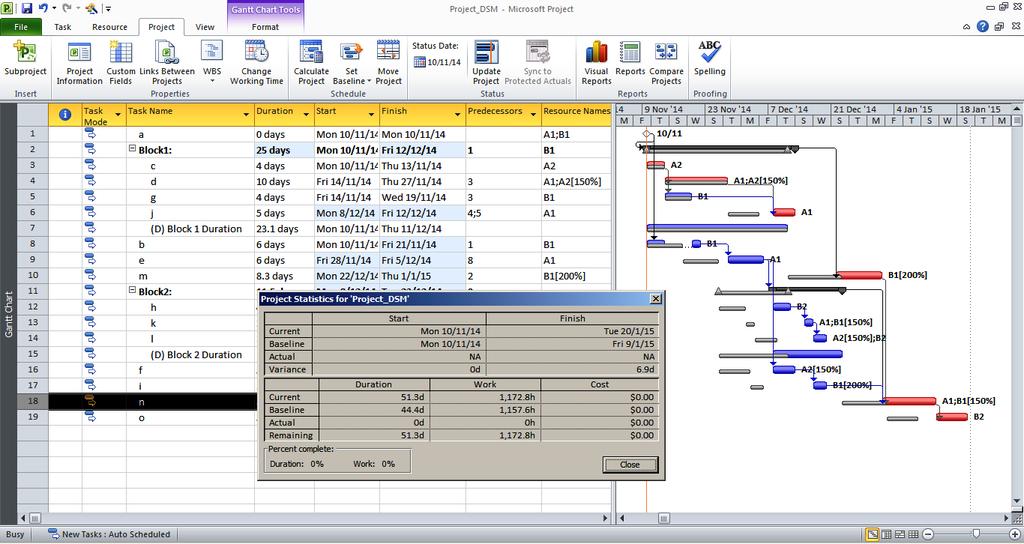Viewport: 1024px width, 544px height.
Task: Switch to Team Planner view icon in status bar
Action: pyautogui.click(x=900, y=535)
